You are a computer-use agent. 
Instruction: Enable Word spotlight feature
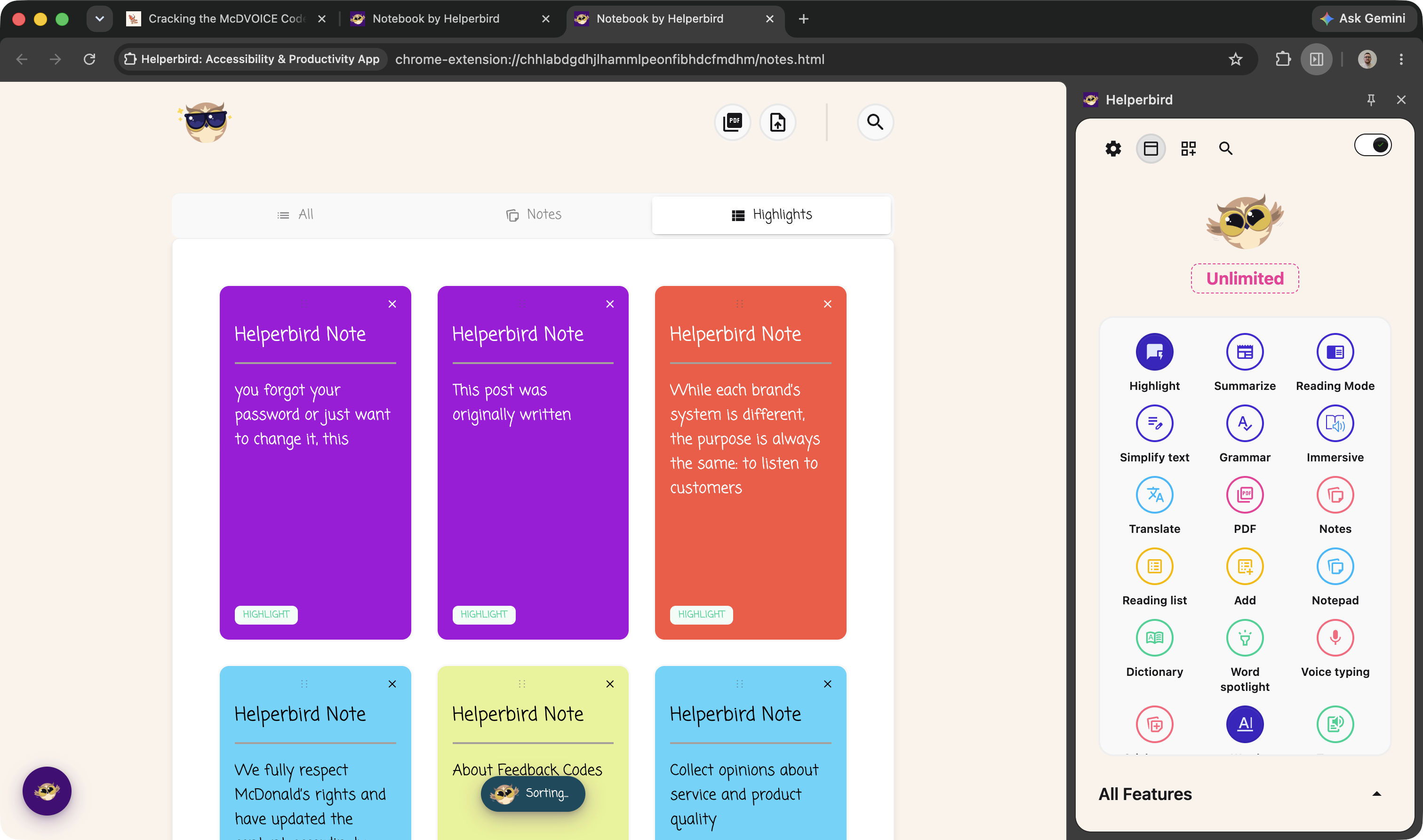1245,638
